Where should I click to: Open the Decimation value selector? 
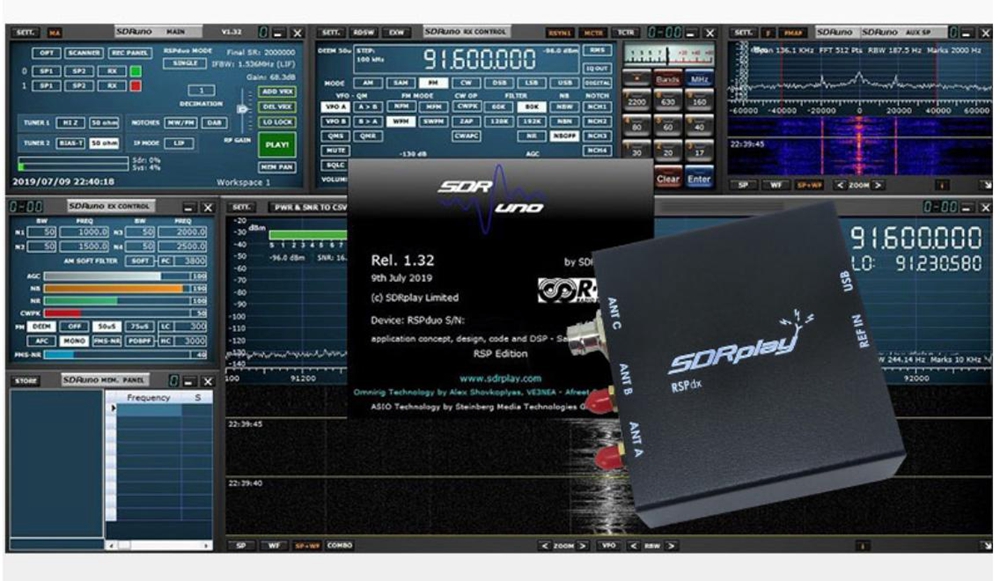(201, 90)
